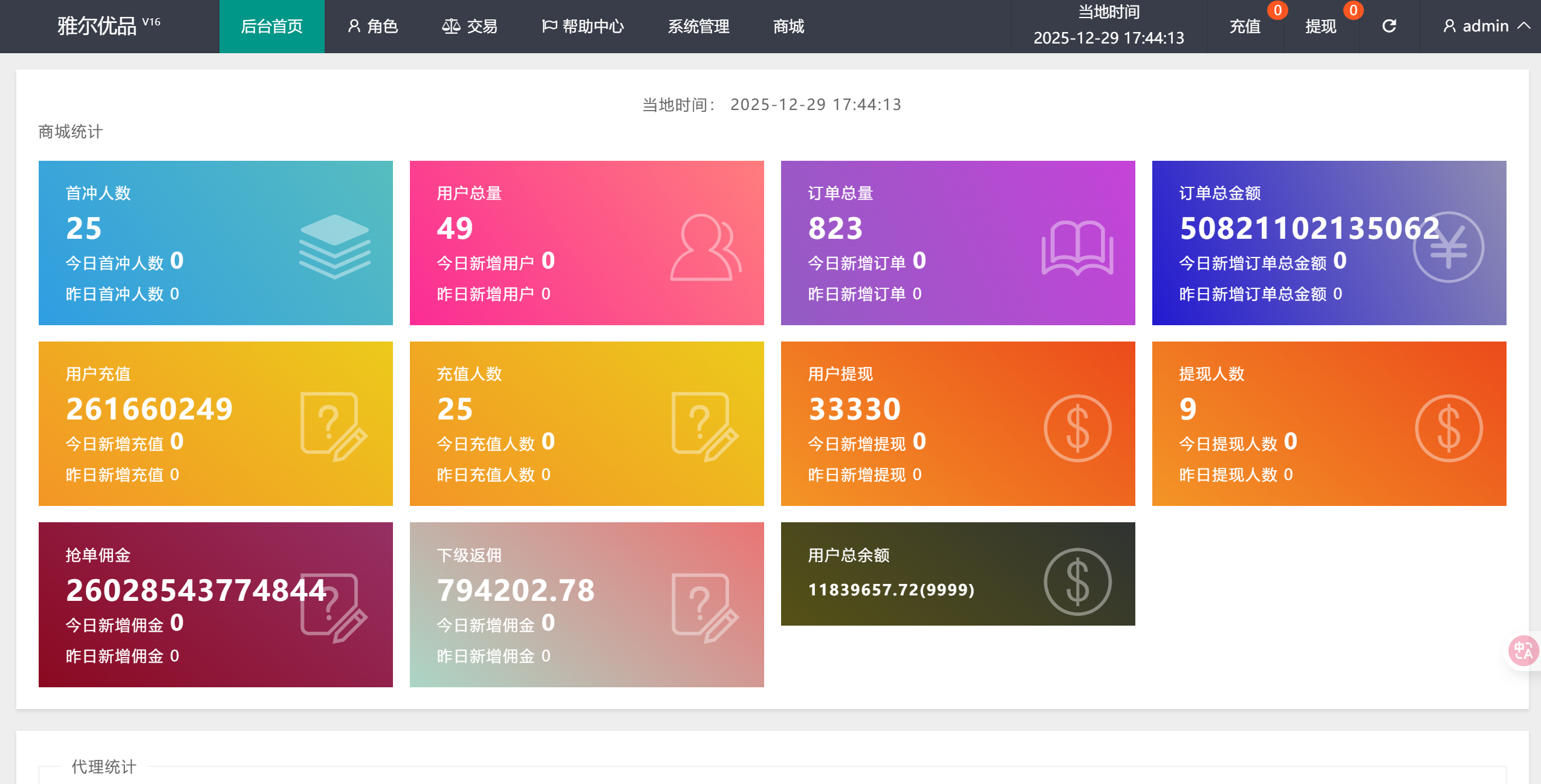Open the 角色 menu

tap(373, 26)
